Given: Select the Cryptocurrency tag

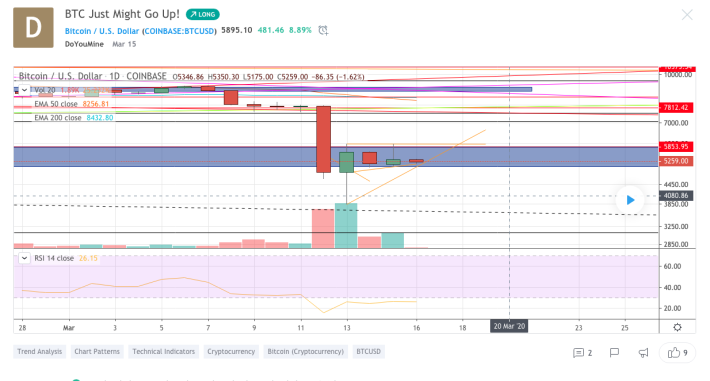Looking at the screenshot, I should point(231,352).
